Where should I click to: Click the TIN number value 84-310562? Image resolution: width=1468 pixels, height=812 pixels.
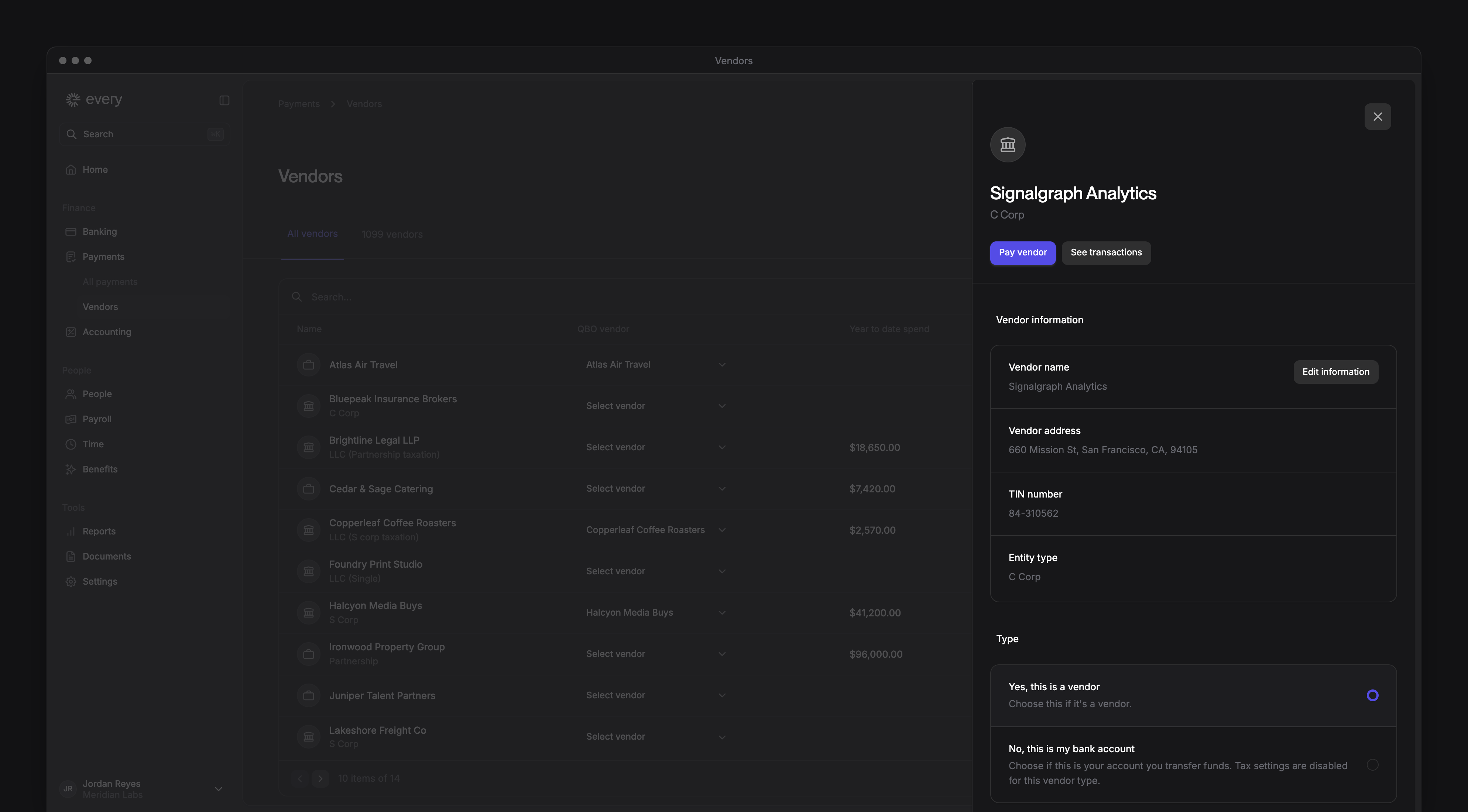click(x=1033, y=513)
